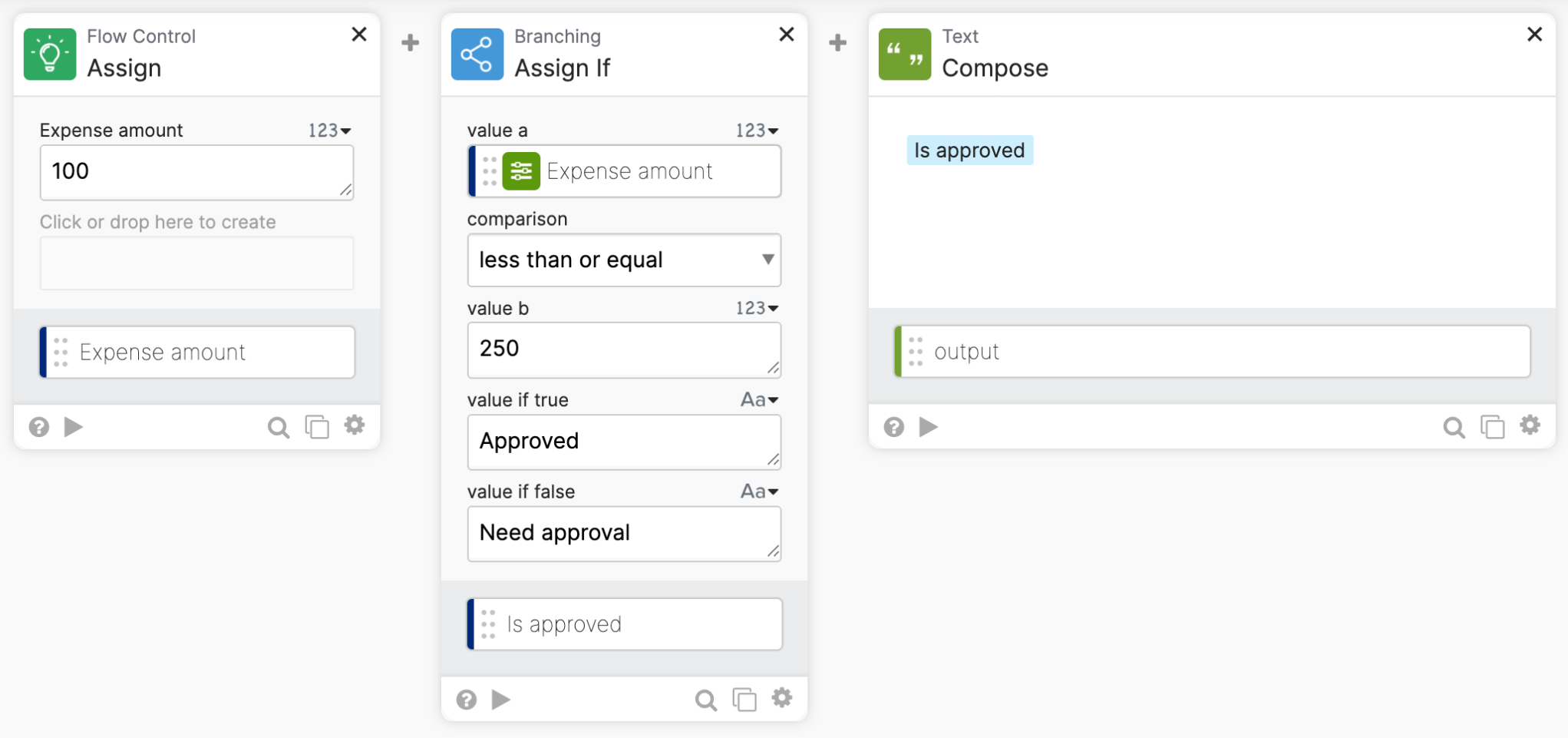
Task: Open the comparison dropdown
Action: coord(624,260)
